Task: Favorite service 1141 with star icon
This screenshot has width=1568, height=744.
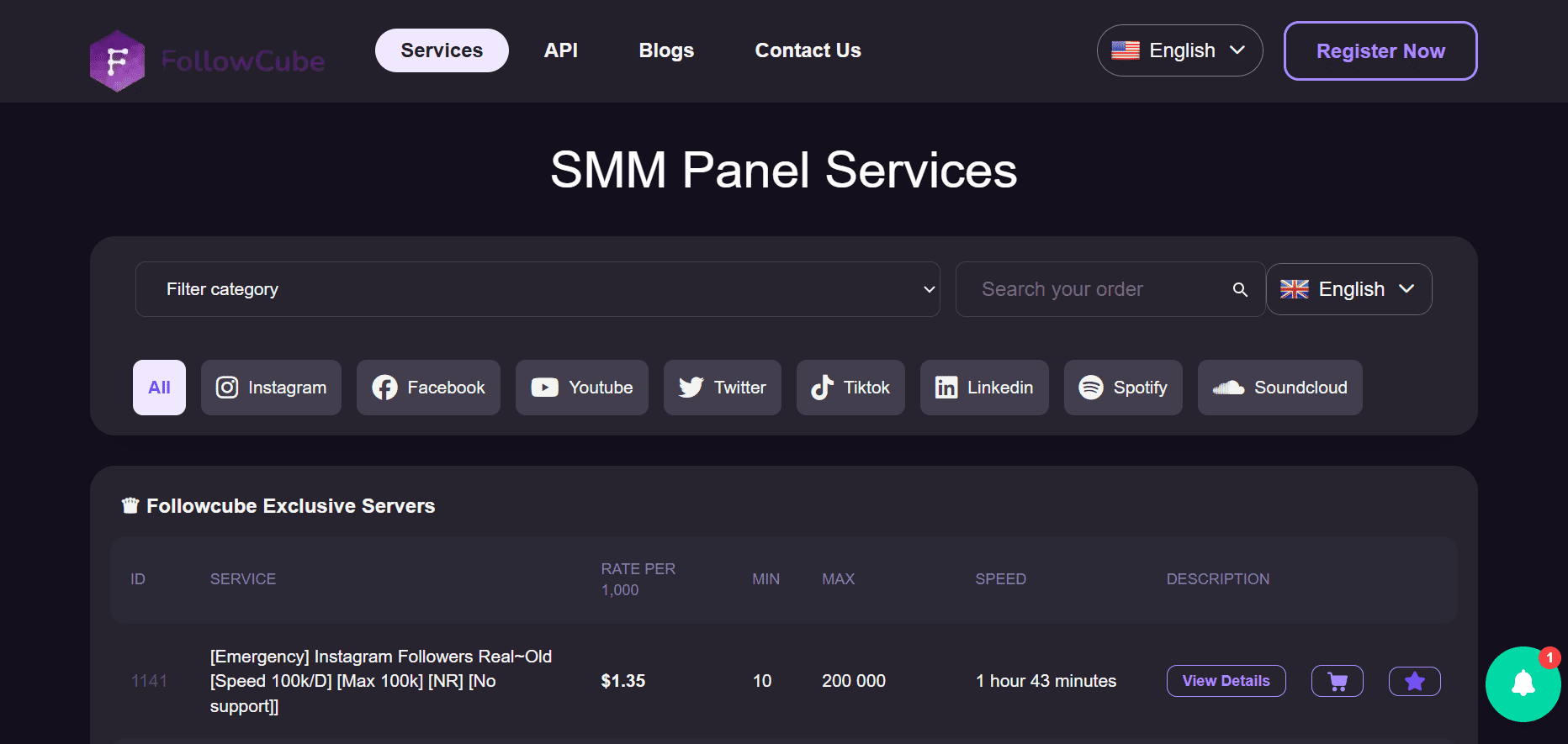Action: coord(1414,681)
